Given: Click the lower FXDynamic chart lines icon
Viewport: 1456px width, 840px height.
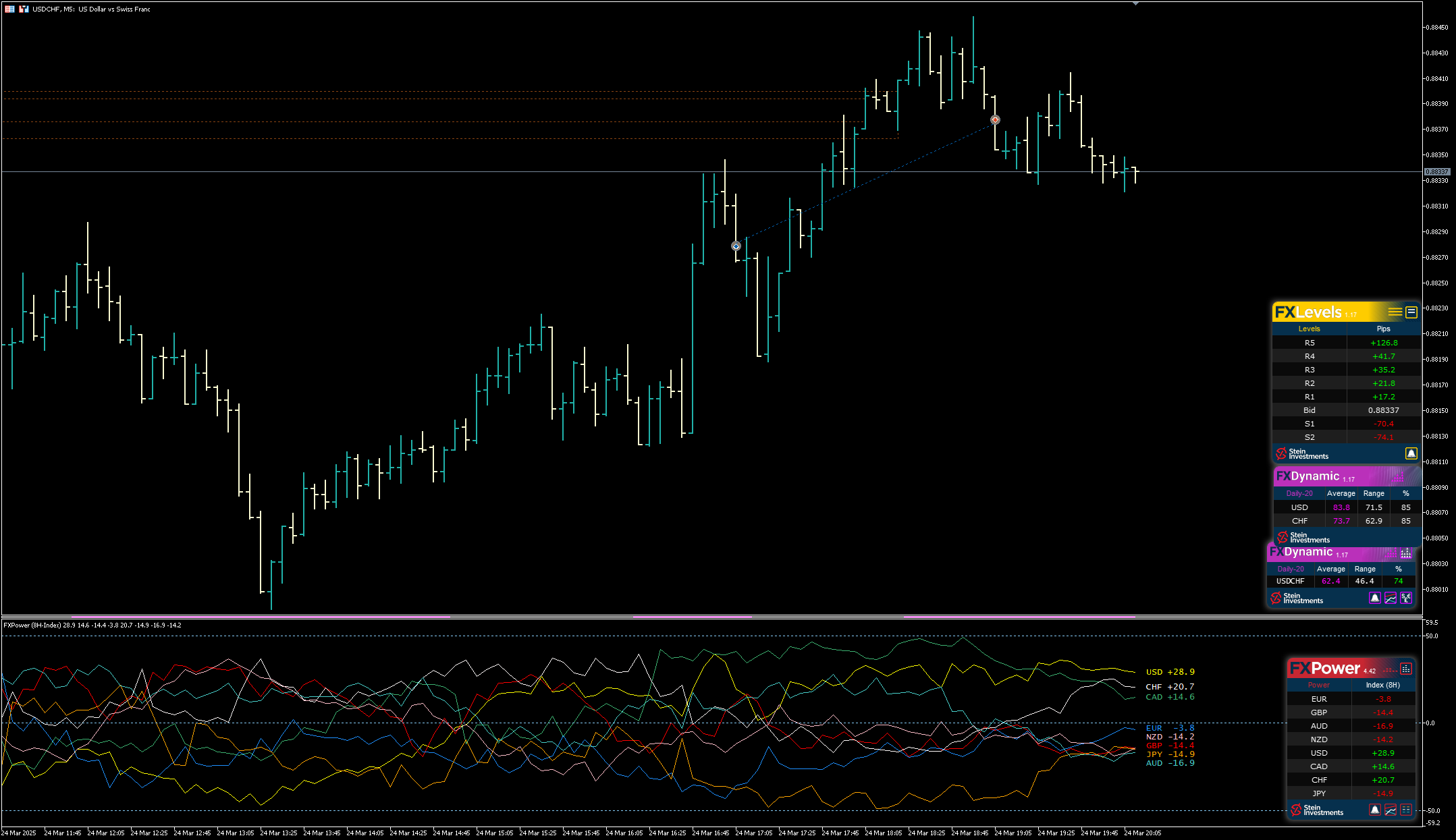Looking at the screenshot, I should pyautogui.click(x=1391, y=598).
